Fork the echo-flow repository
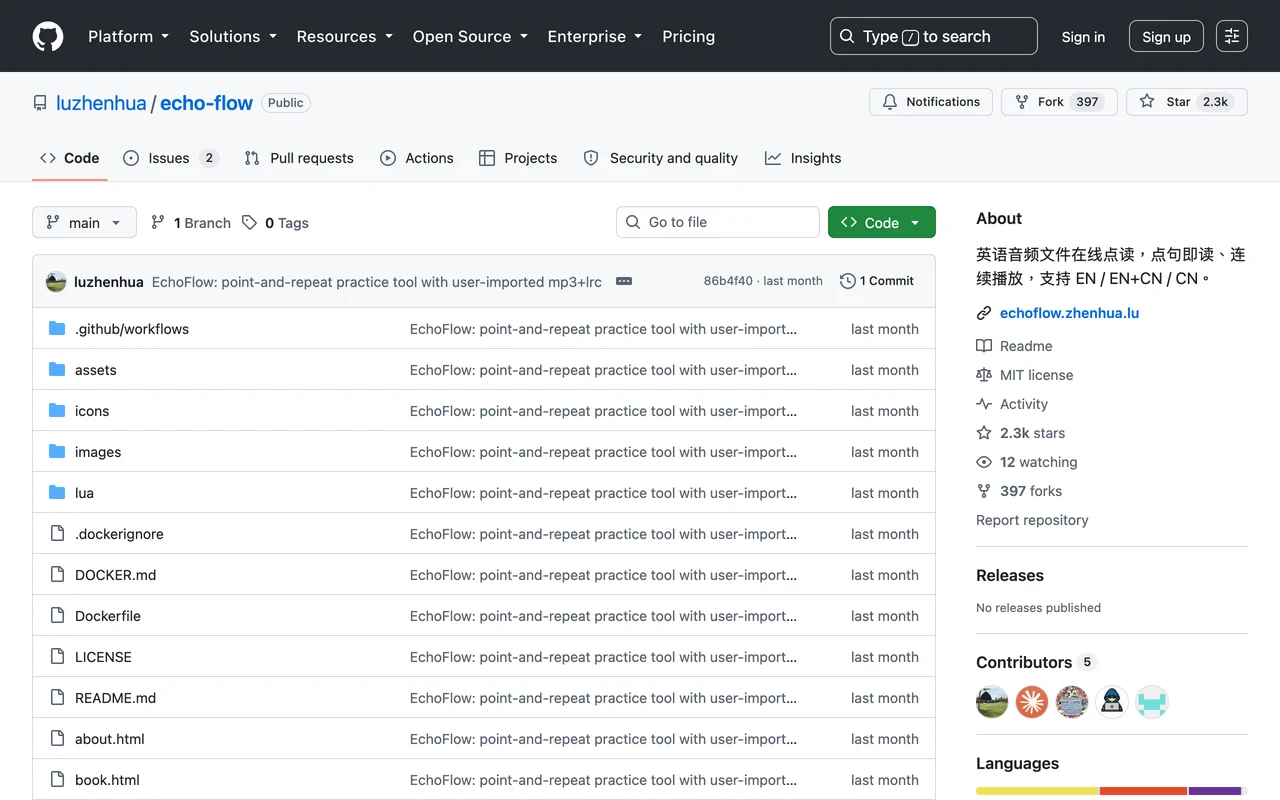The image size is (1280, 800). pyautogui.click(x=1059, y=102)
